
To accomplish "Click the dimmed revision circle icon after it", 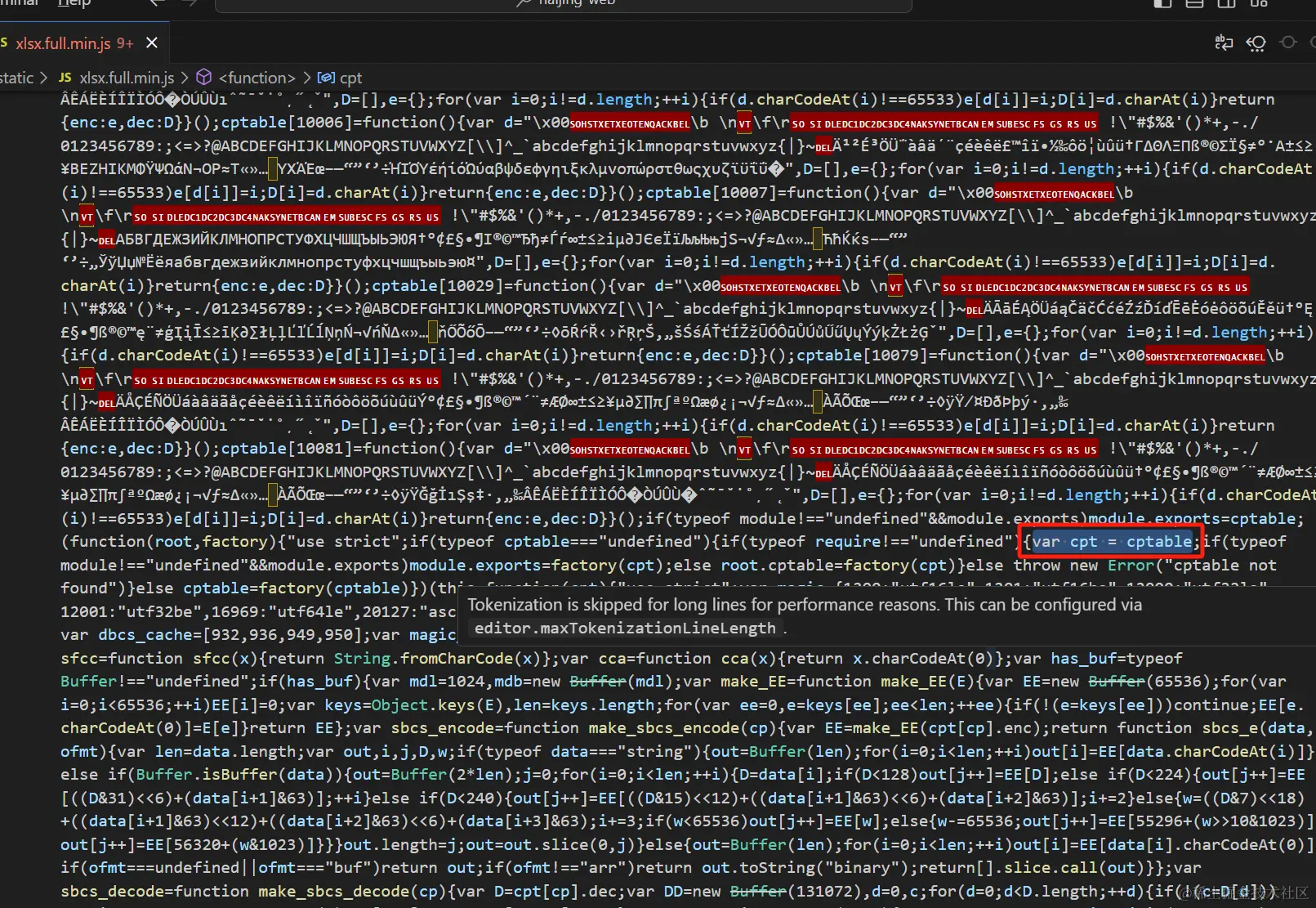I will coord(1288,42).
